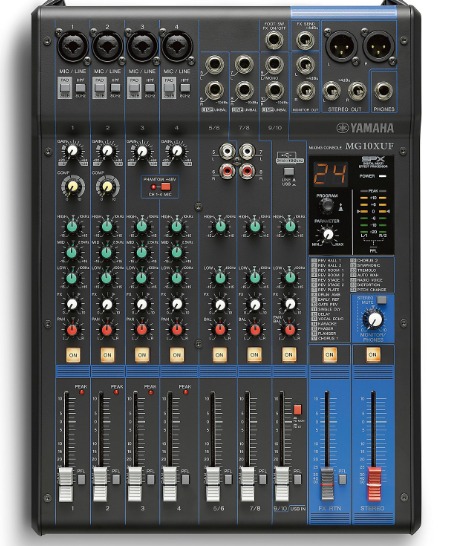Screen dimensions: 452x546
Task: Toggle the HPF switch on channel 4
Action: pos(185,87)
